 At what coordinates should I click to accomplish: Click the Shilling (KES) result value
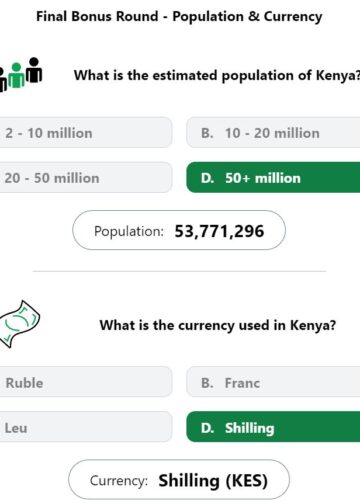[x=213, y=480]
